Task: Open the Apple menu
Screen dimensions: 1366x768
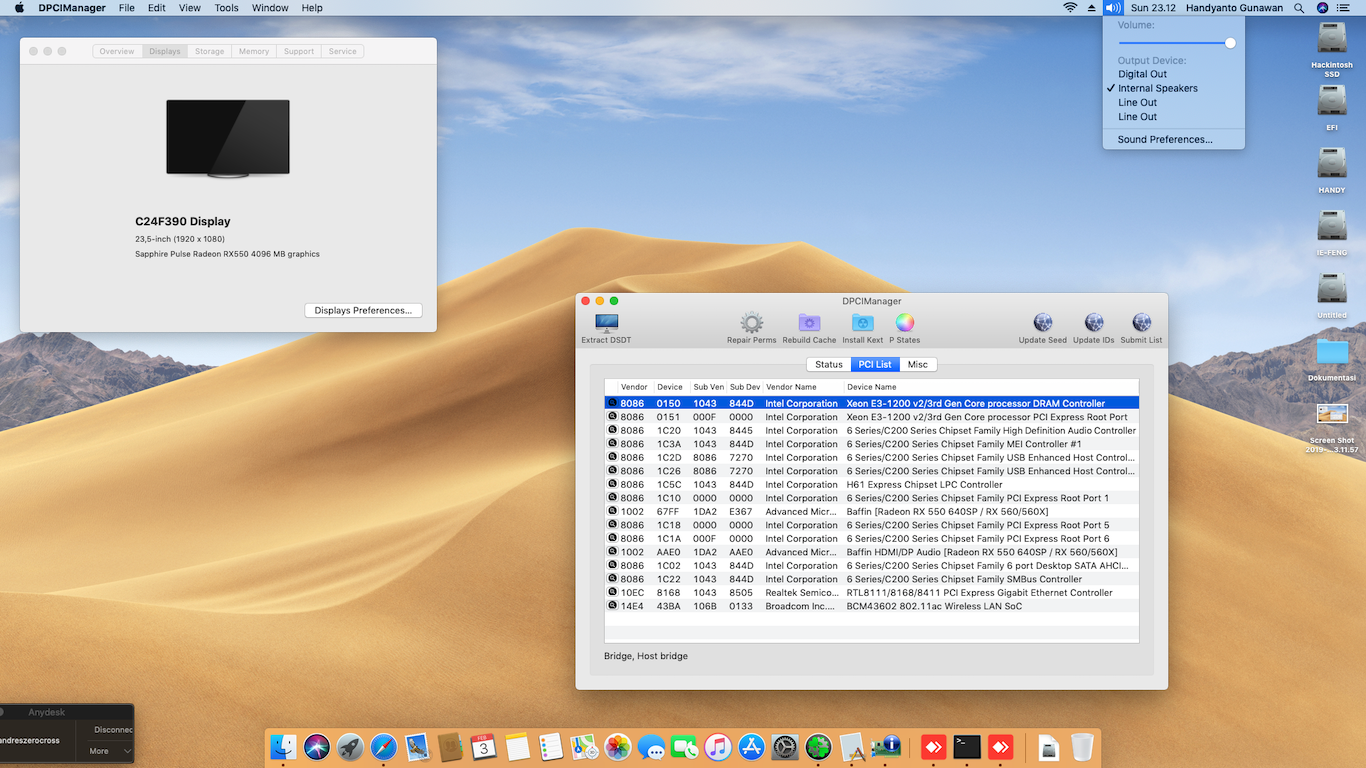Action: click(x=19, y=8)
